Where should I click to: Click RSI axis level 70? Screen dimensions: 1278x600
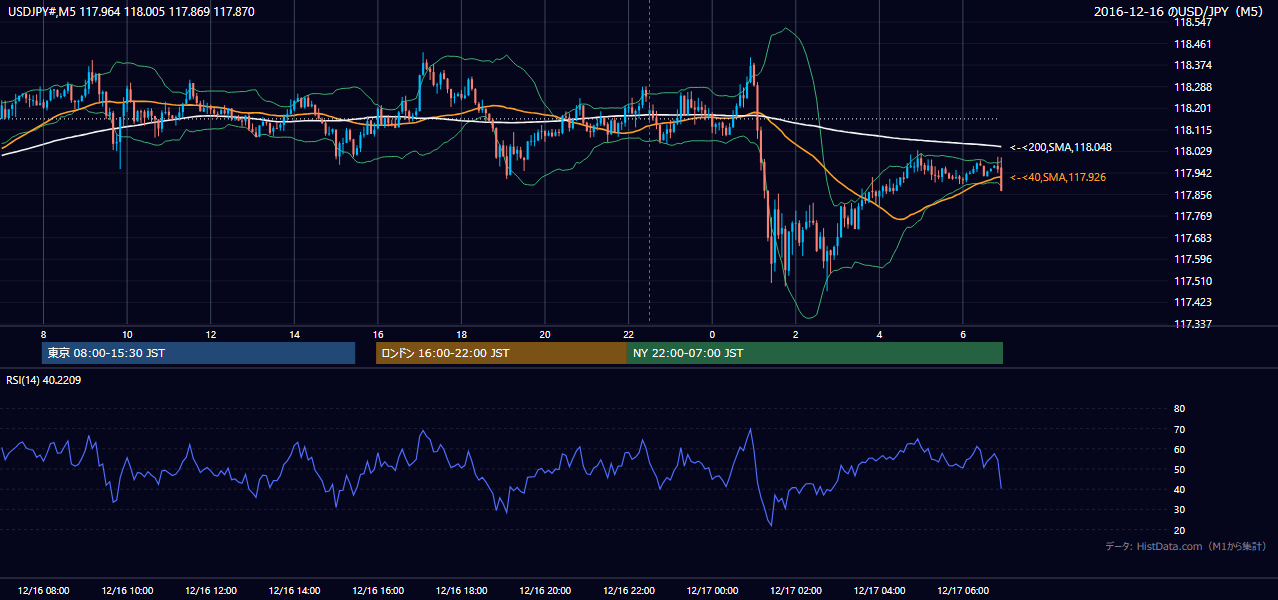coord(1179,429)
